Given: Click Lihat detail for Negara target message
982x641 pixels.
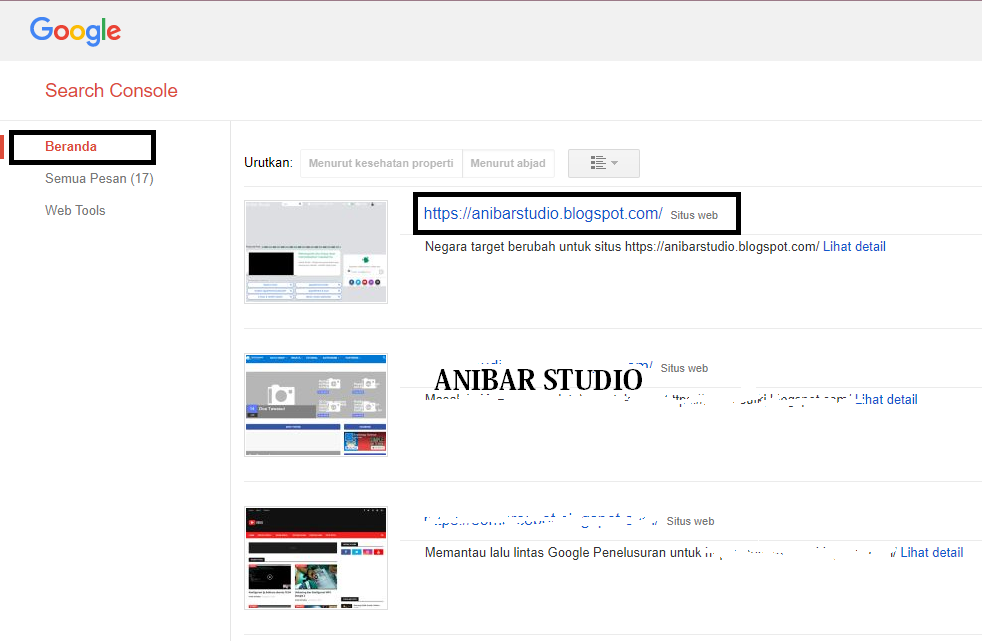Looking at the screenshot, I should (x=854, y=247).
